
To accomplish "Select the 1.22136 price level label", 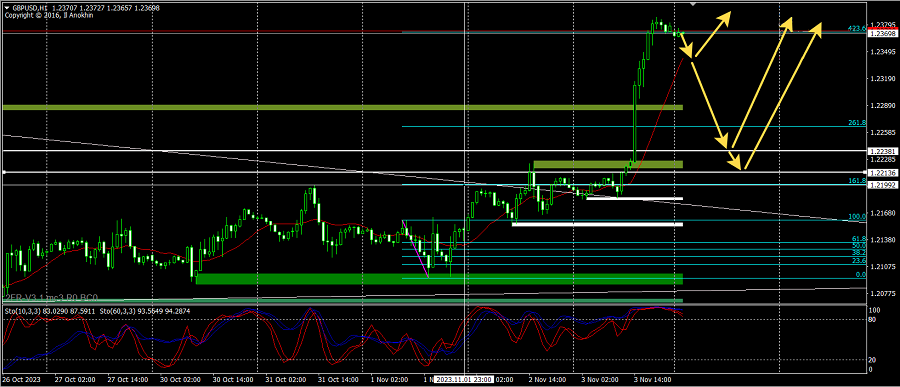I will [x=883, y=172].
